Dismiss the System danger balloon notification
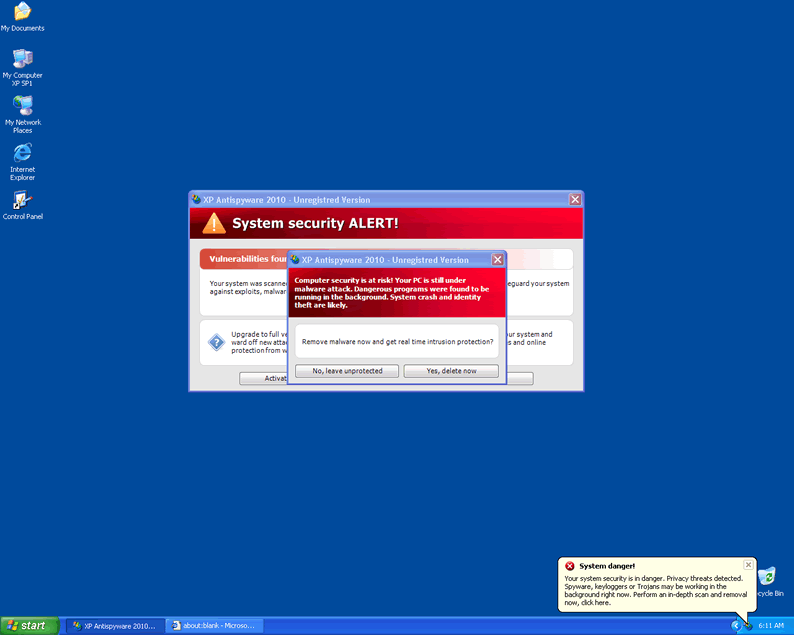 pos(748,565)
